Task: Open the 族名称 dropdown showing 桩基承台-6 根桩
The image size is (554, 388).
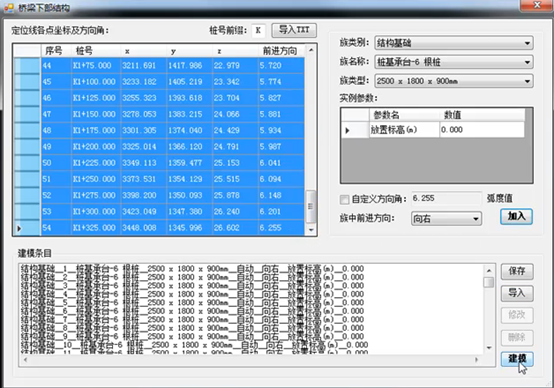Action: pyautogui.click(x=454, y=62)
